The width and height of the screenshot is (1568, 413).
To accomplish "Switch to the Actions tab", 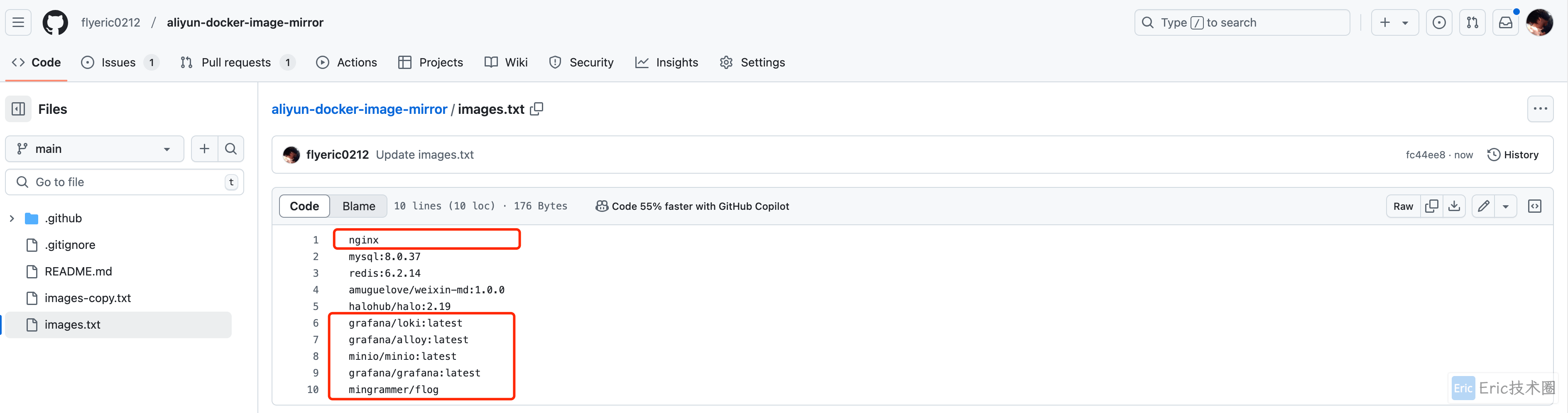I will click(x=347, y=62).
